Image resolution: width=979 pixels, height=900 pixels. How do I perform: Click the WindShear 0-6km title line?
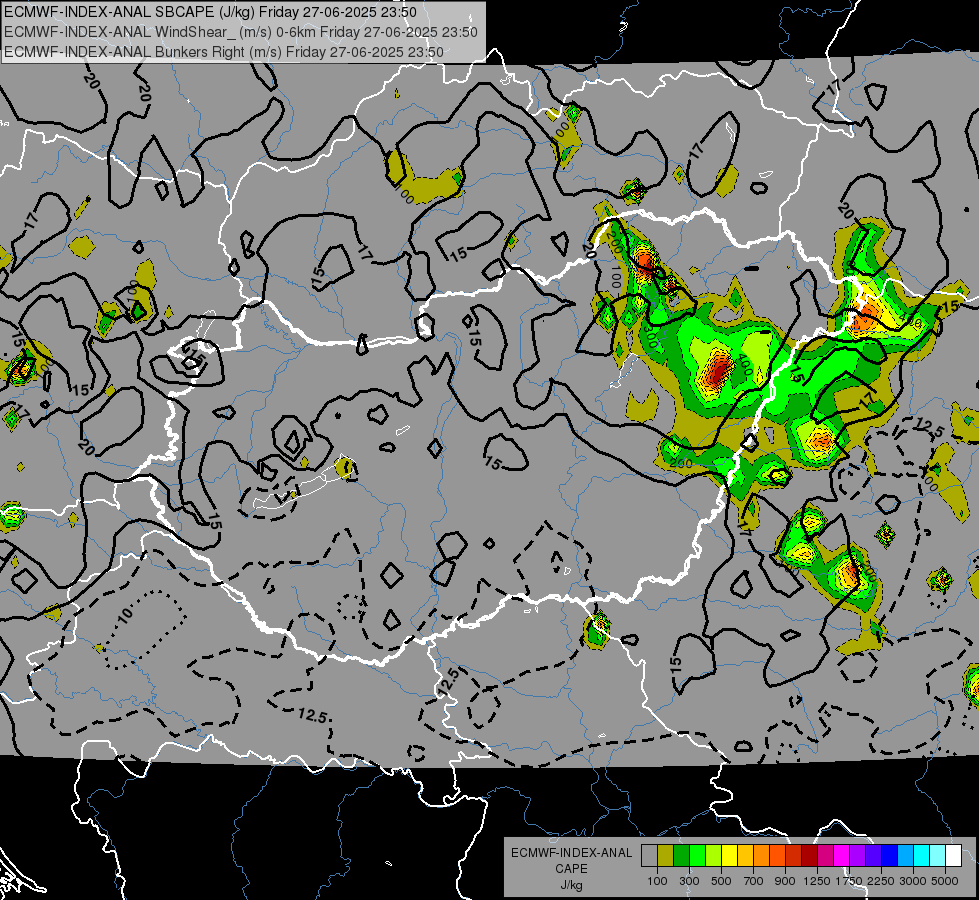click(x=241, y=32)
